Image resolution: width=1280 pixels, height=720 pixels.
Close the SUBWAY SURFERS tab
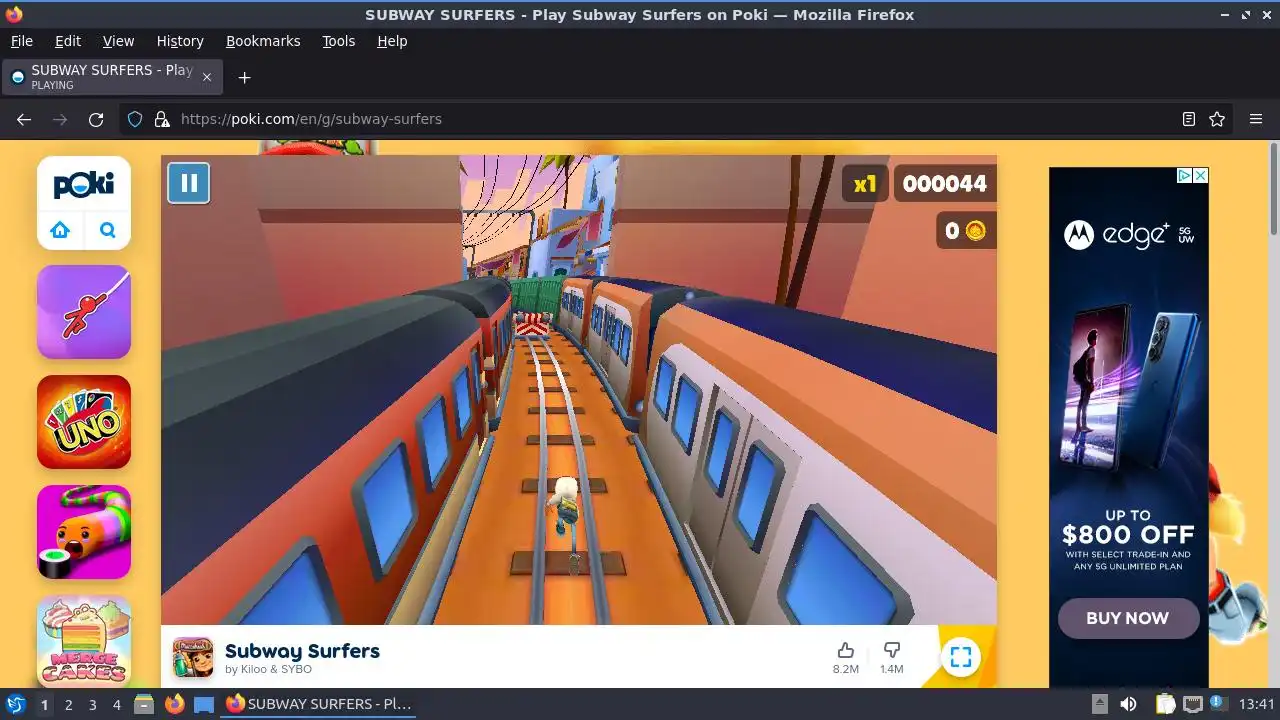tap(207, 77)
